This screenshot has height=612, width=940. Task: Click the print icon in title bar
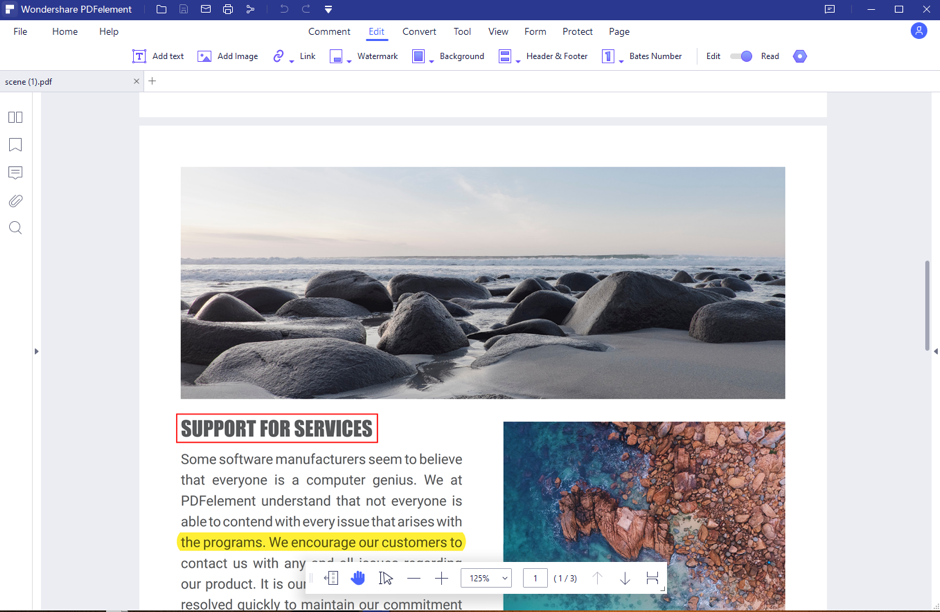coord(228,9)
